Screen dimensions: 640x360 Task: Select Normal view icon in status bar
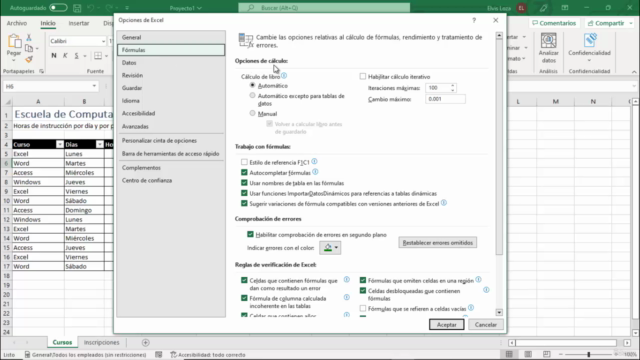click(x=509, y=354)
